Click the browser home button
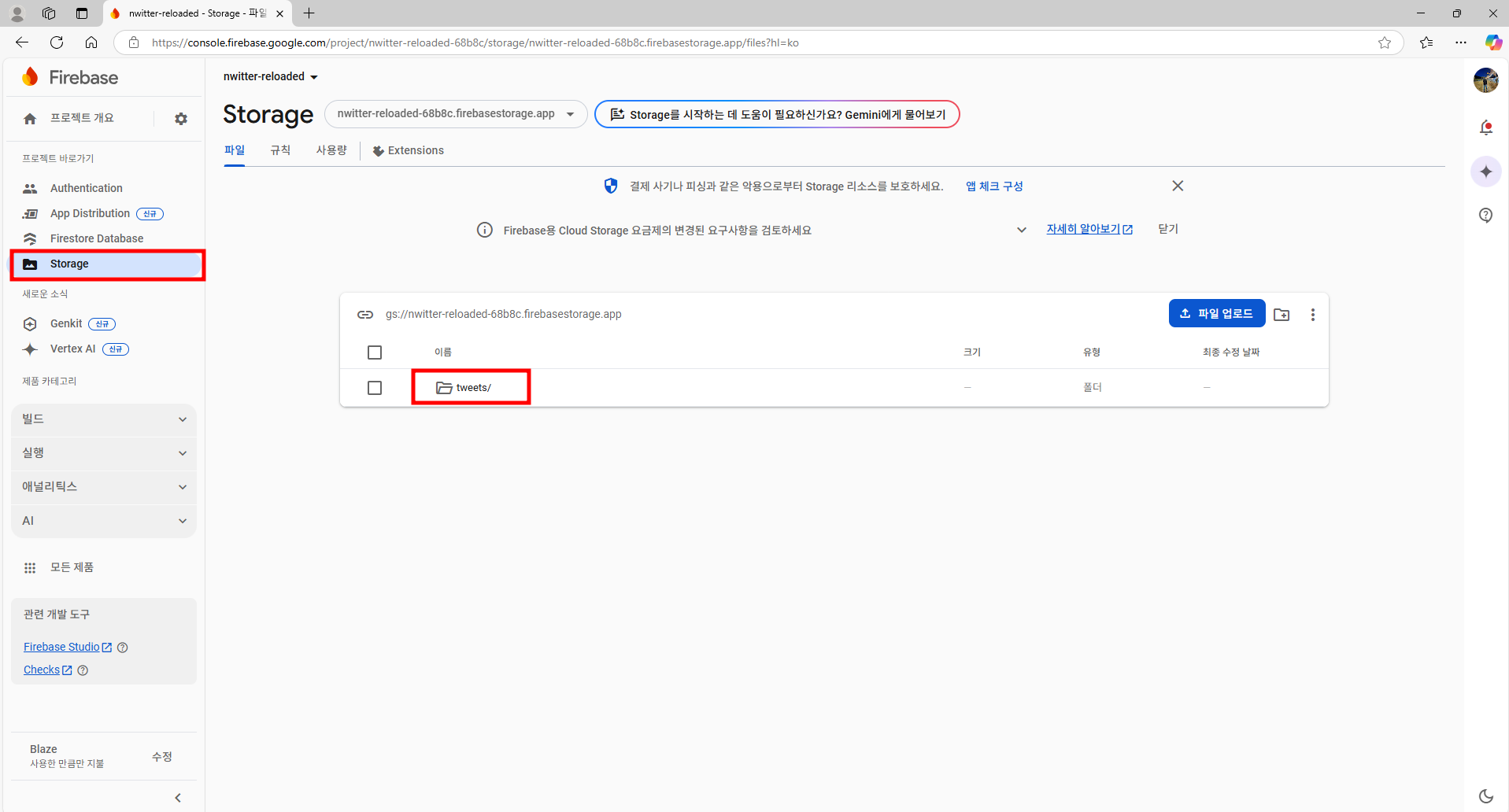Screen dimensions: 1509x812 point(91,42)
